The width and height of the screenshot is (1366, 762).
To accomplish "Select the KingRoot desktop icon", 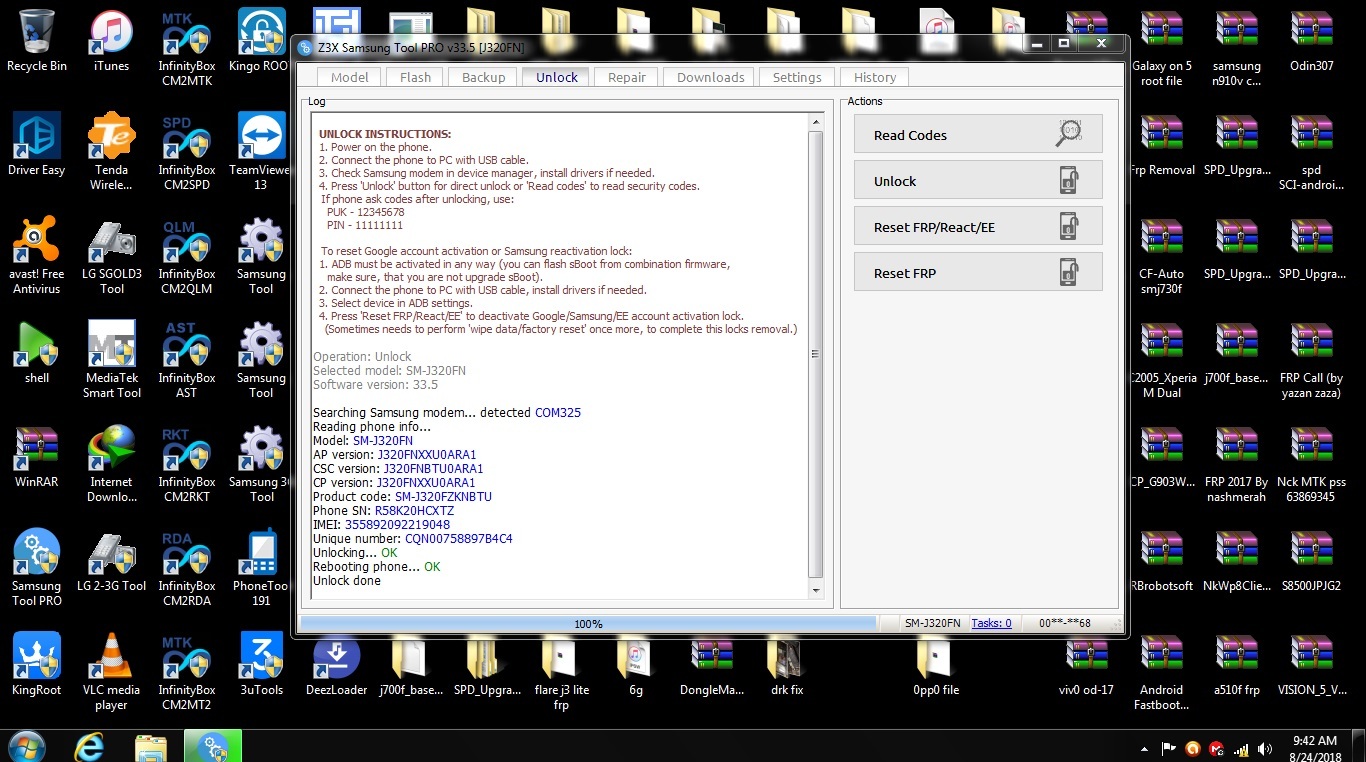I will coord(37,664).
